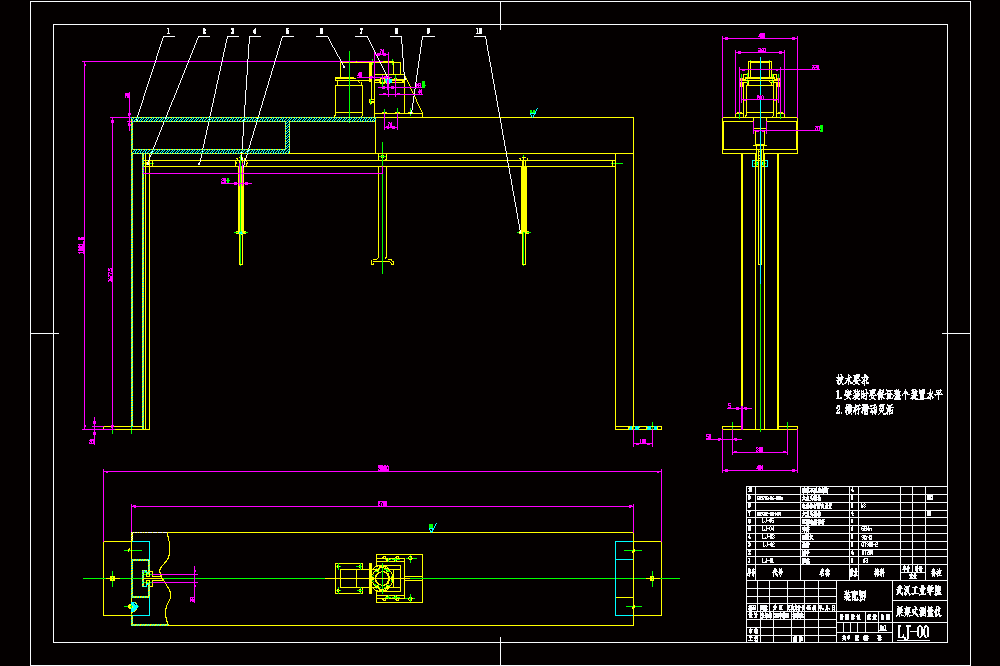The image size is (1000, 666).
Task: Click LJ-02 in the parts list
Action: tap(768, 545)
